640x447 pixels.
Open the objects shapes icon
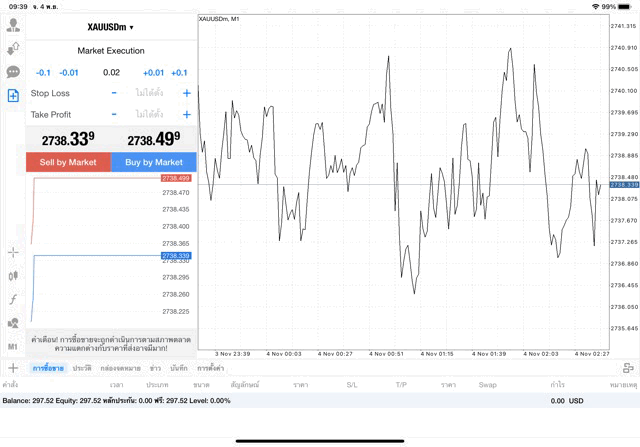13,323
